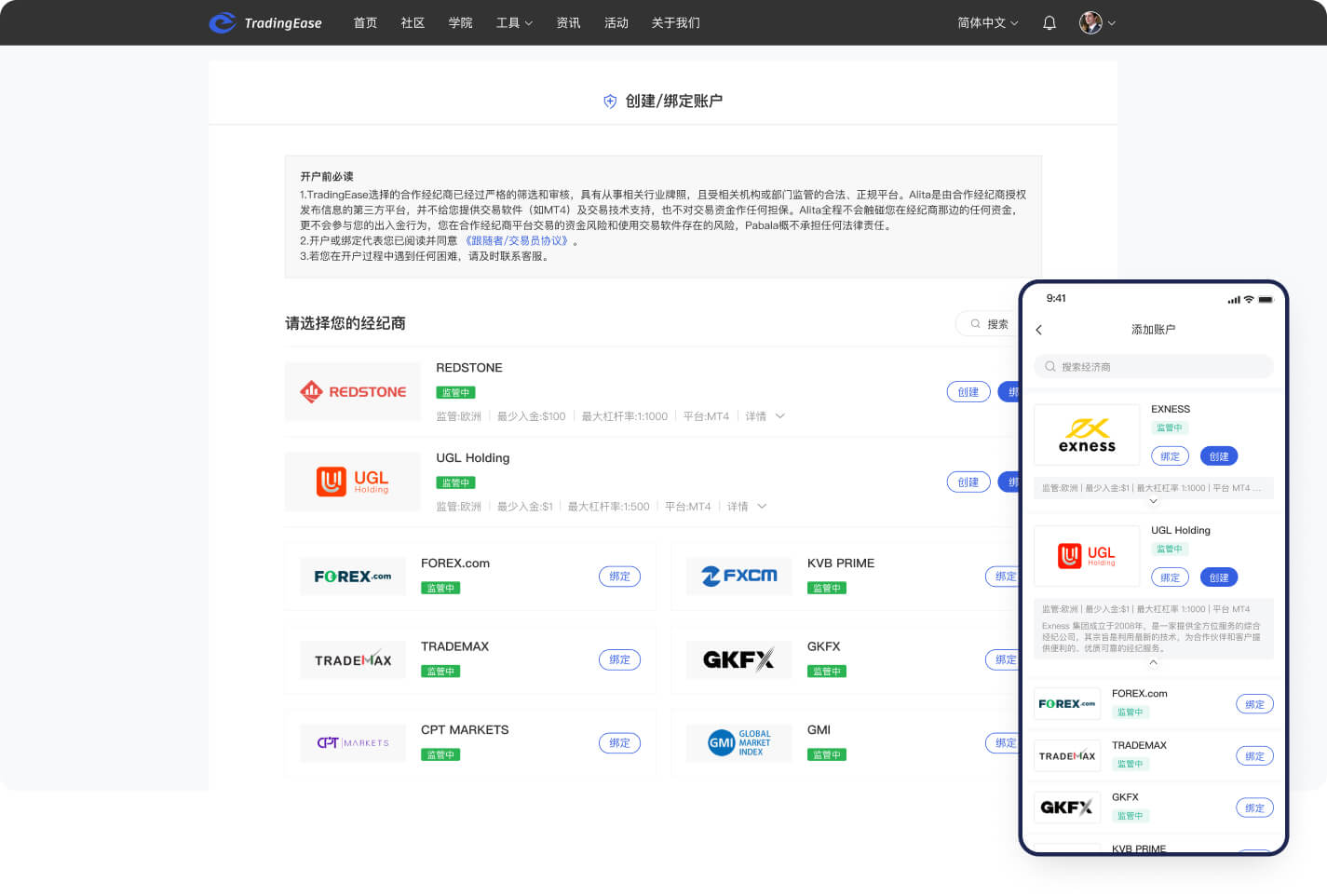This screenshot has height=896, width=1327.
Task: Click the FXCM logo of KVB PRIME
Action: 738,577
